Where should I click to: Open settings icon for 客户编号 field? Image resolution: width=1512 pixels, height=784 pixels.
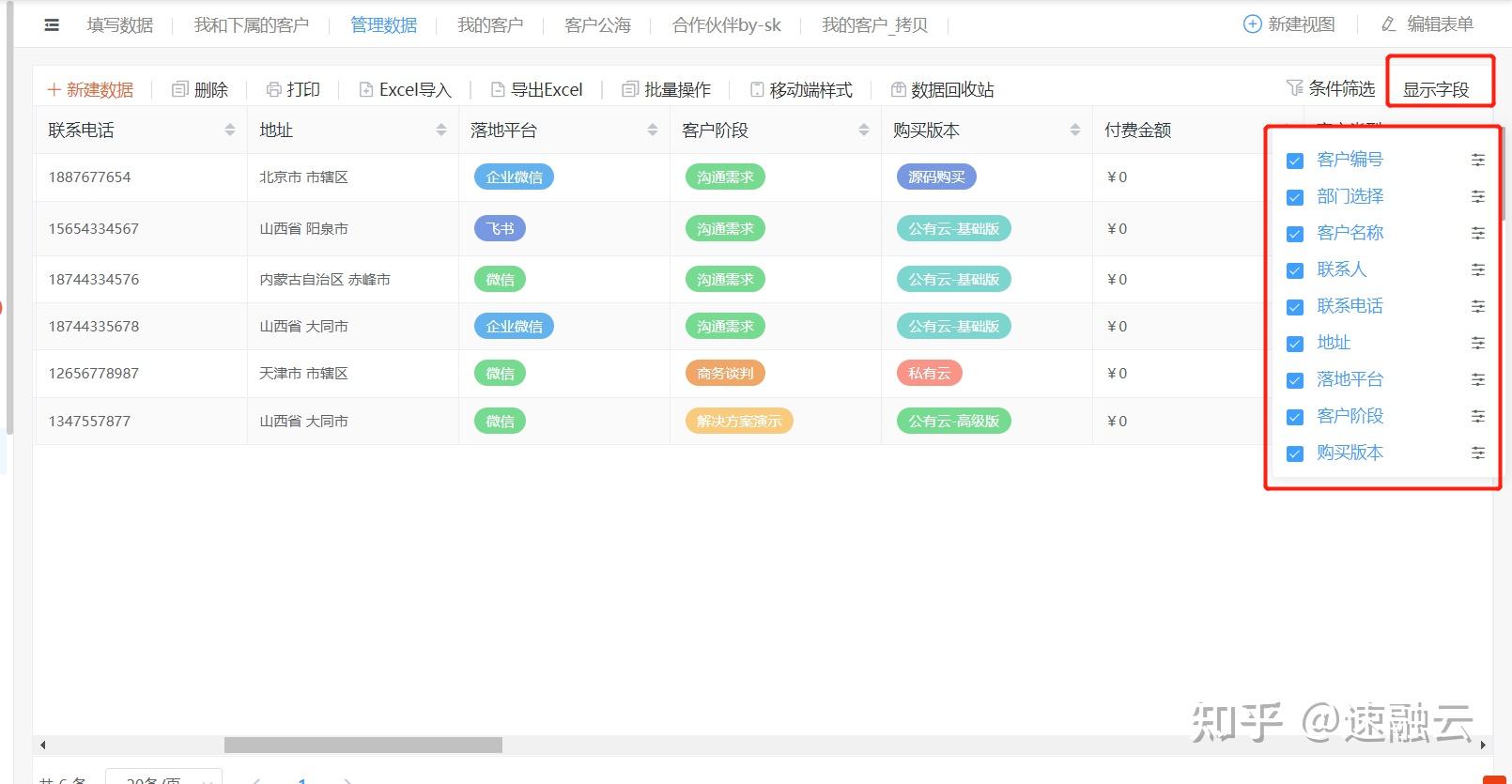pyautogui.click(x=1477, y=160)
